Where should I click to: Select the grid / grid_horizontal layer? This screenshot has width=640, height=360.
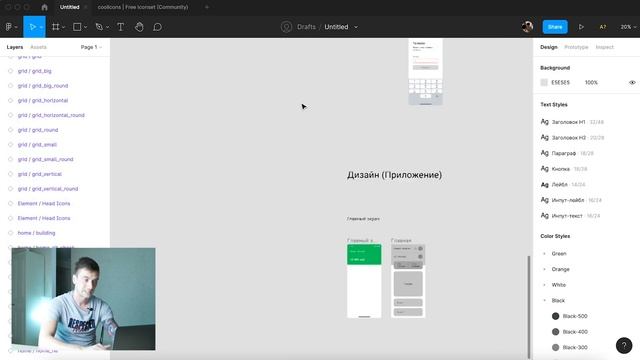(x=43, y=100)
